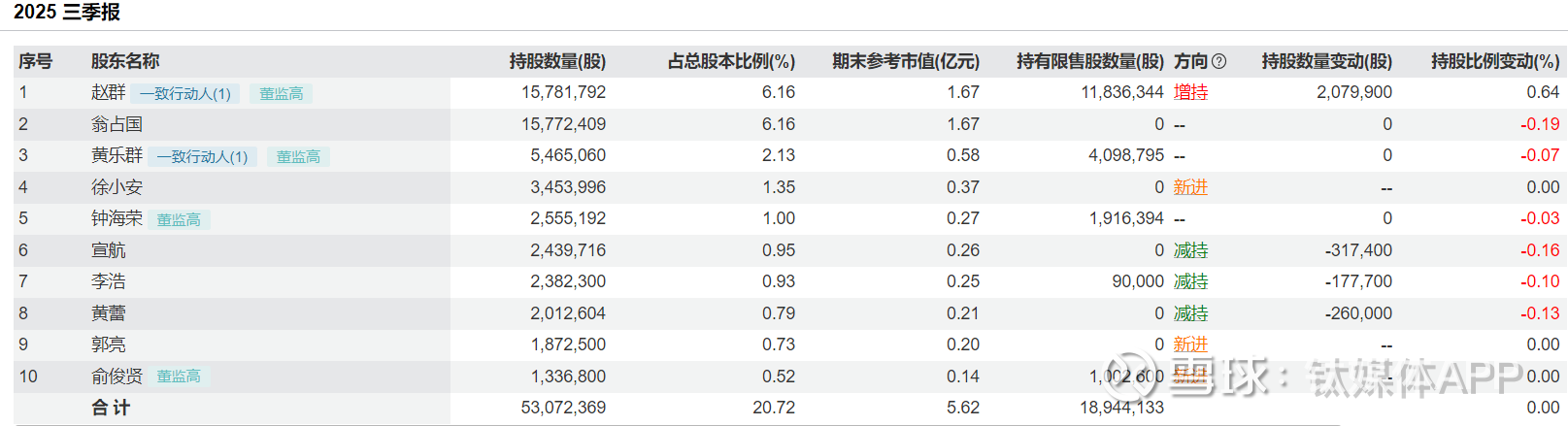The image size is (1568, 426).
Task: Open the 一致行动人(1) tag next to 赵群
Action: [184, 93]
